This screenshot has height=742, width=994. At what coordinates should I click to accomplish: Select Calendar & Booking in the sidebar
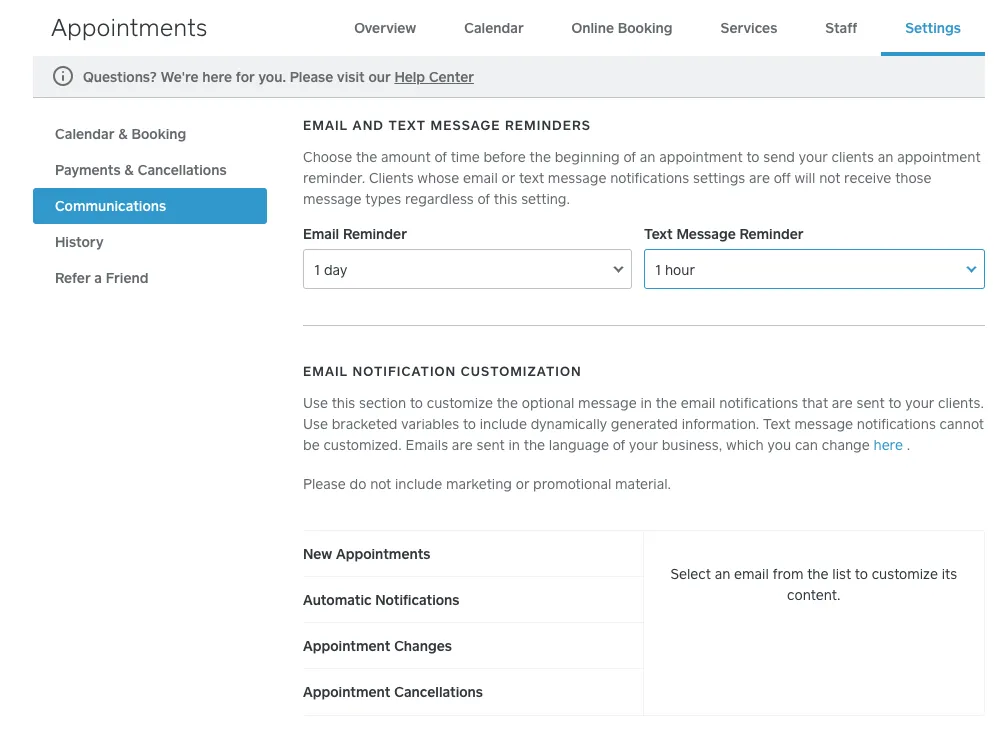119,134
